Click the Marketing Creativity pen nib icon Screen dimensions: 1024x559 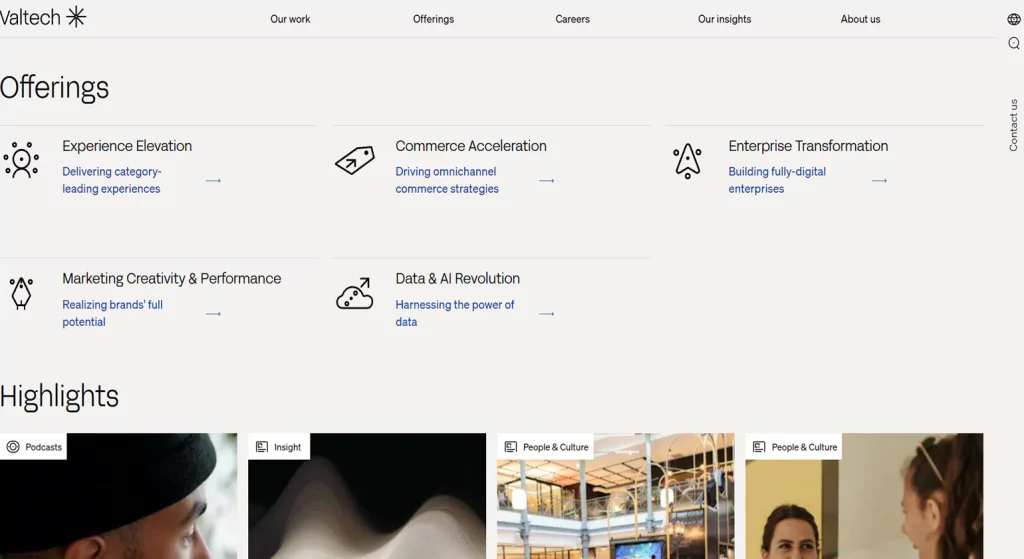tap(21, 293)
